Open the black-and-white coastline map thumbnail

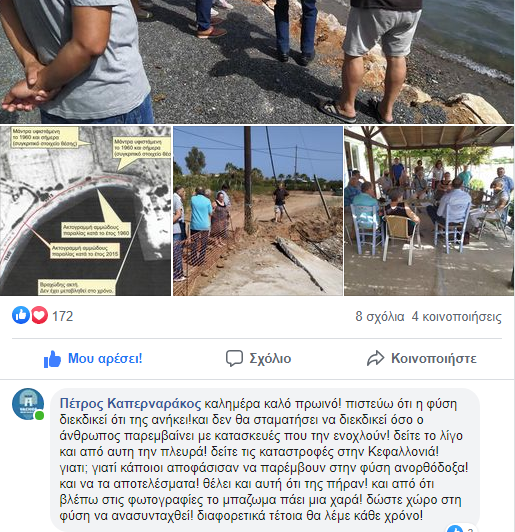(x=85, y=211)
